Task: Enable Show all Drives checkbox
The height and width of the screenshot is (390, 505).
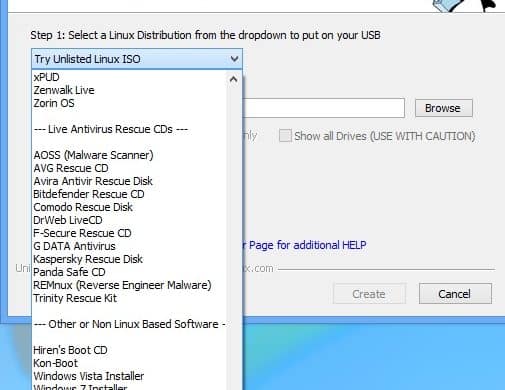Action: coord(285,136)
